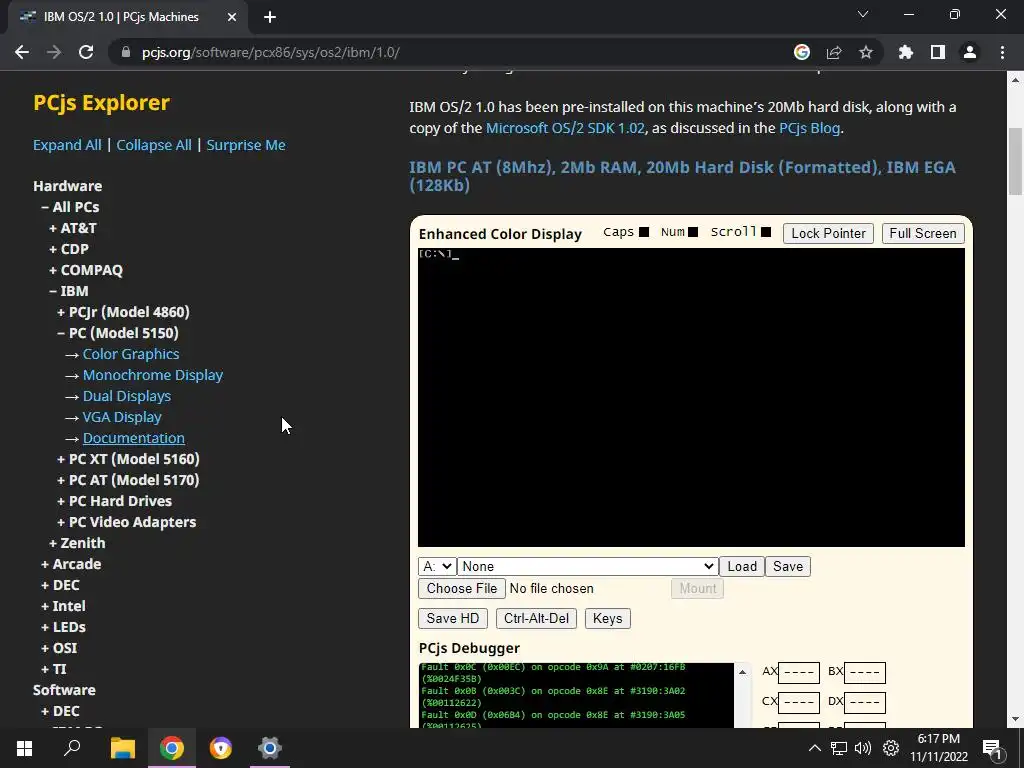Open taskbar clock and calendar
The height and width of the screenshot is (768, 1024).
938,748
